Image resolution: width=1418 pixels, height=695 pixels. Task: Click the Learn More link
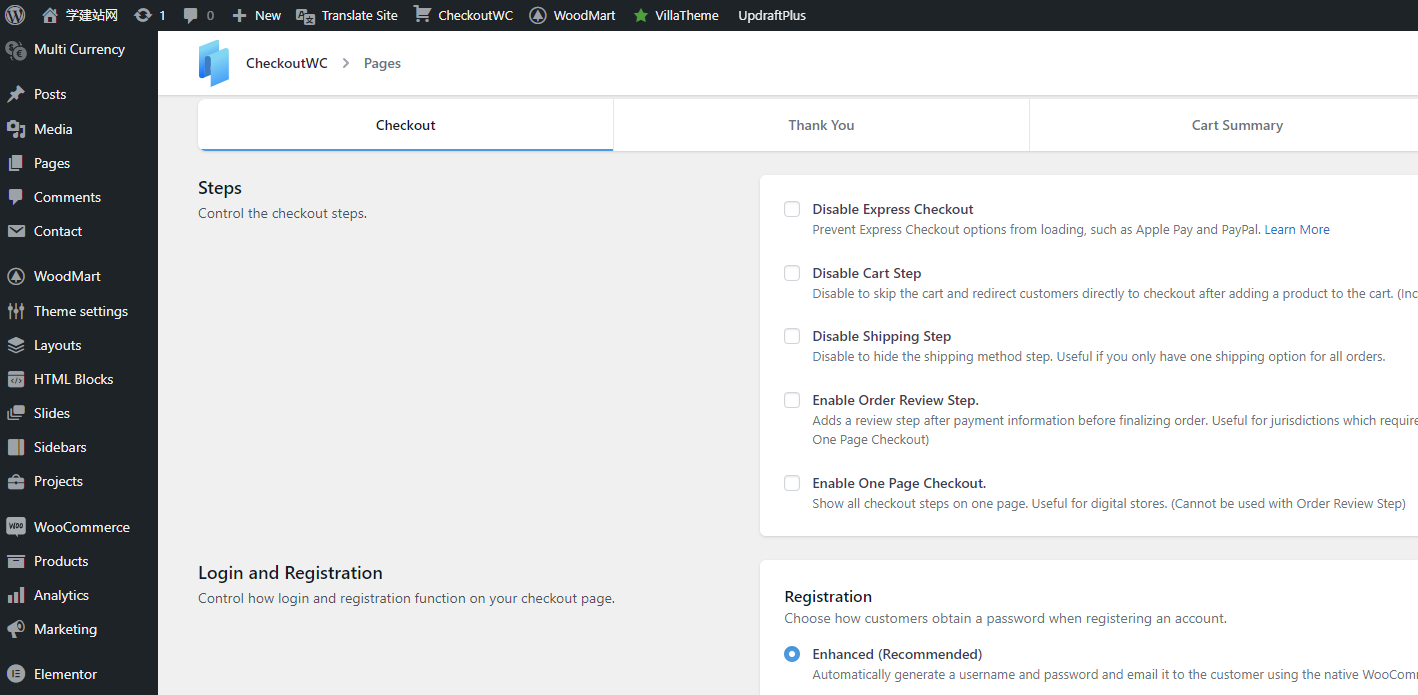point(1297,229)
